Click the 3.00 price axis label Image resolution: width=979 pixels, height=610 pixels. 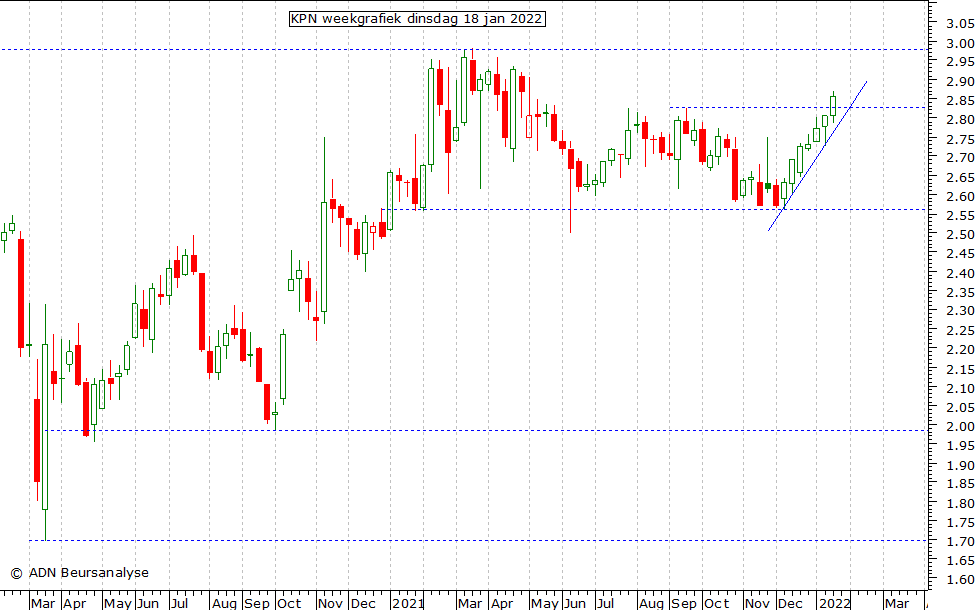960,43
